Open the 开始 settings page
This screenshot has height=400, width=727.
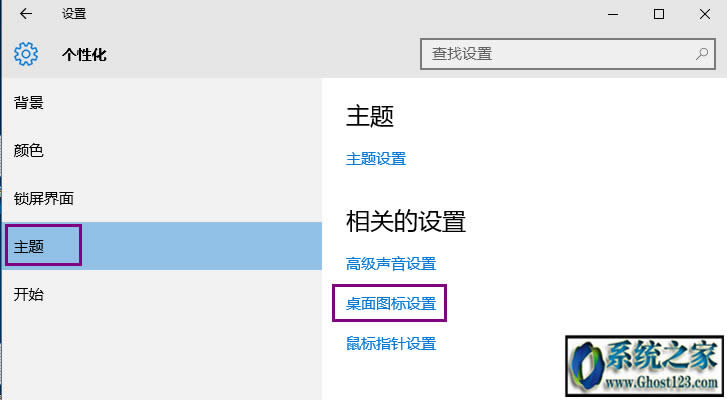pyautogui.click(x=29, y=295)
